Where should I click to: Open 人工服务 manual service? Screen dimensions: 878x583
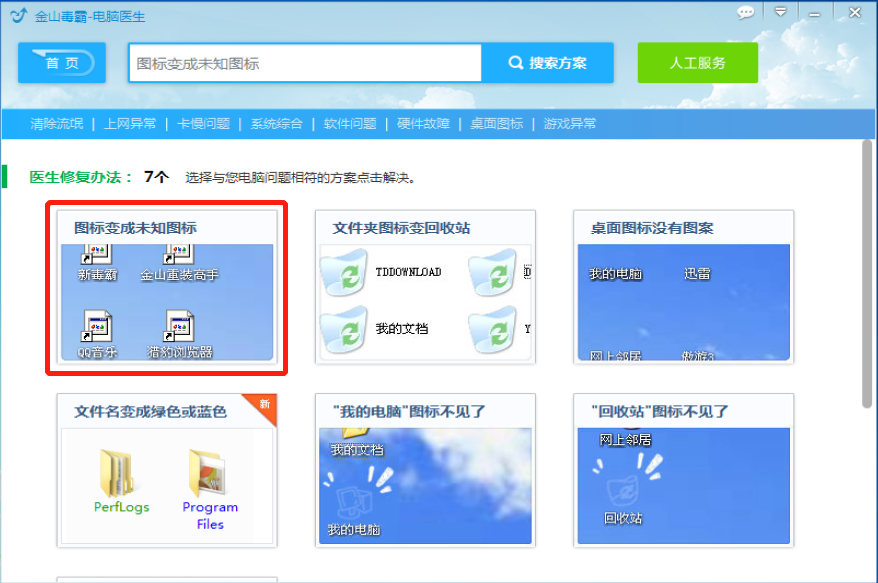click(698, 63)
